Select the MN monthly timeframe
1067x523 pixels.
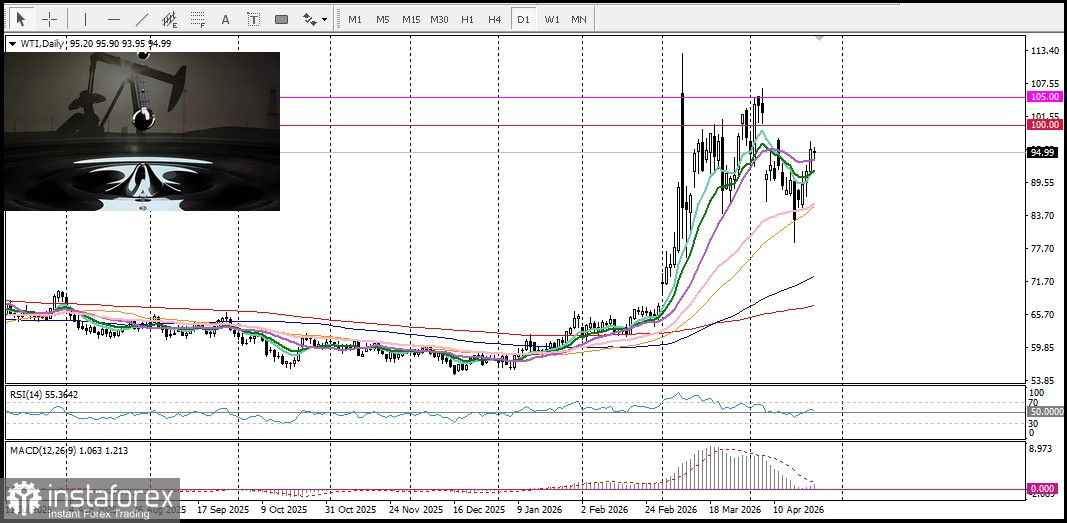578,19
